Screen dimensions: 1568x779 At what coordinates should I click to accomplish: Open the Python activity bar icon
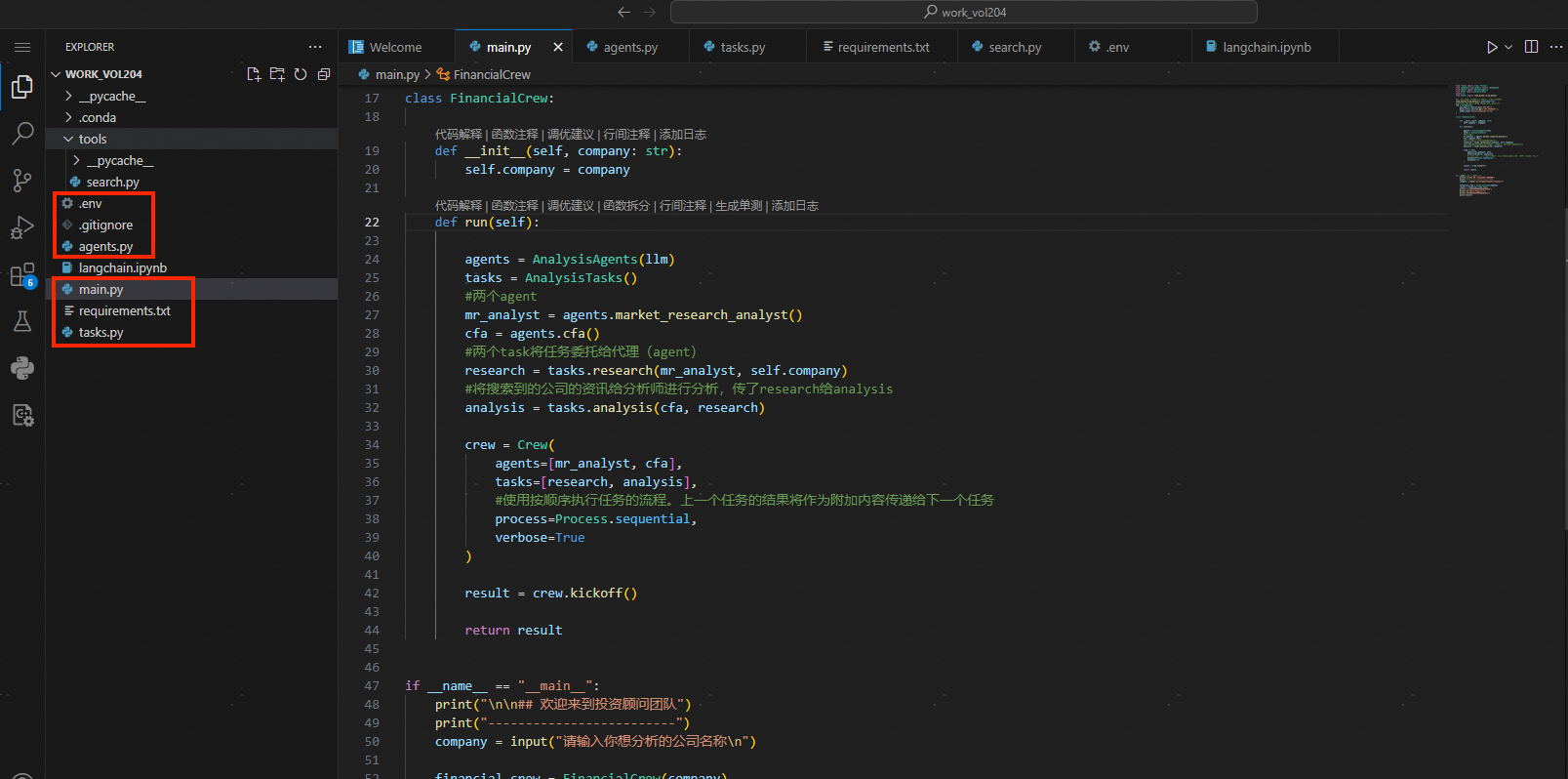(x=22, y=368)
